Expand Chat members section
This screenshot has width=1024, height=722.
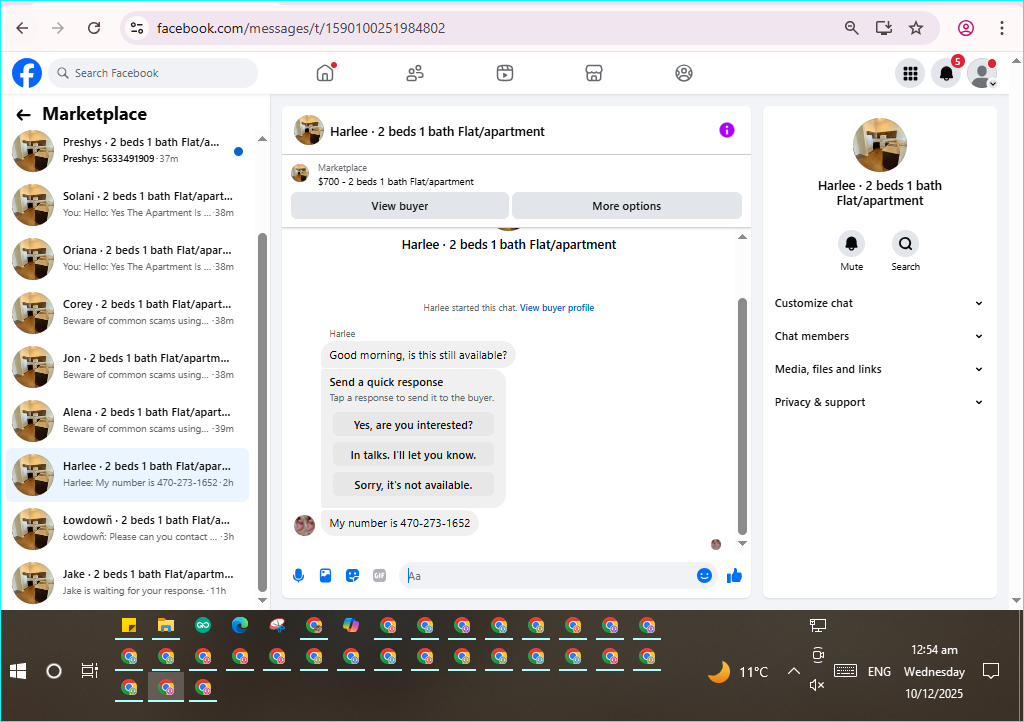coord(878,336)
